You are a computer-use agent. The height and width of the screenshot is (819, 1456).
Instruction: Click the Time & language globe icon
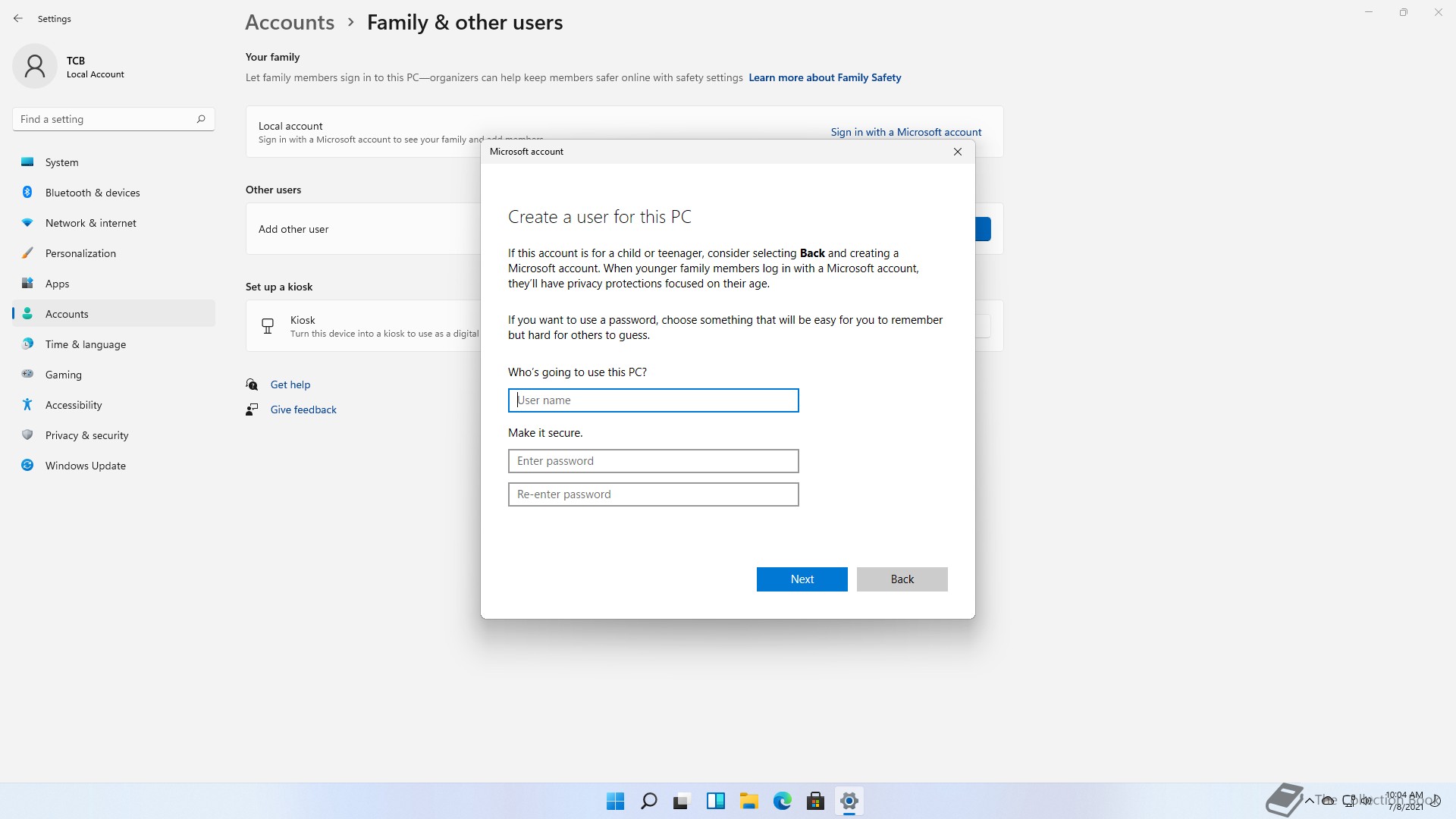27,344
